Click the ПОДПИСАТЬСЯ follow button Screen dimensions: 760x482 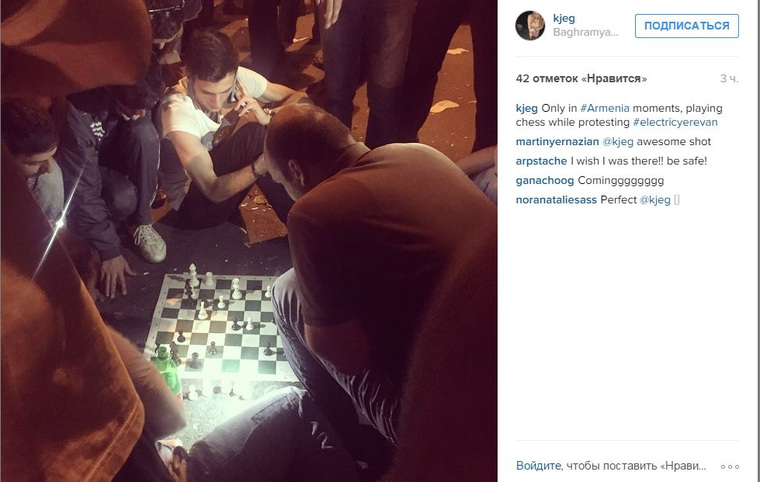687,26
